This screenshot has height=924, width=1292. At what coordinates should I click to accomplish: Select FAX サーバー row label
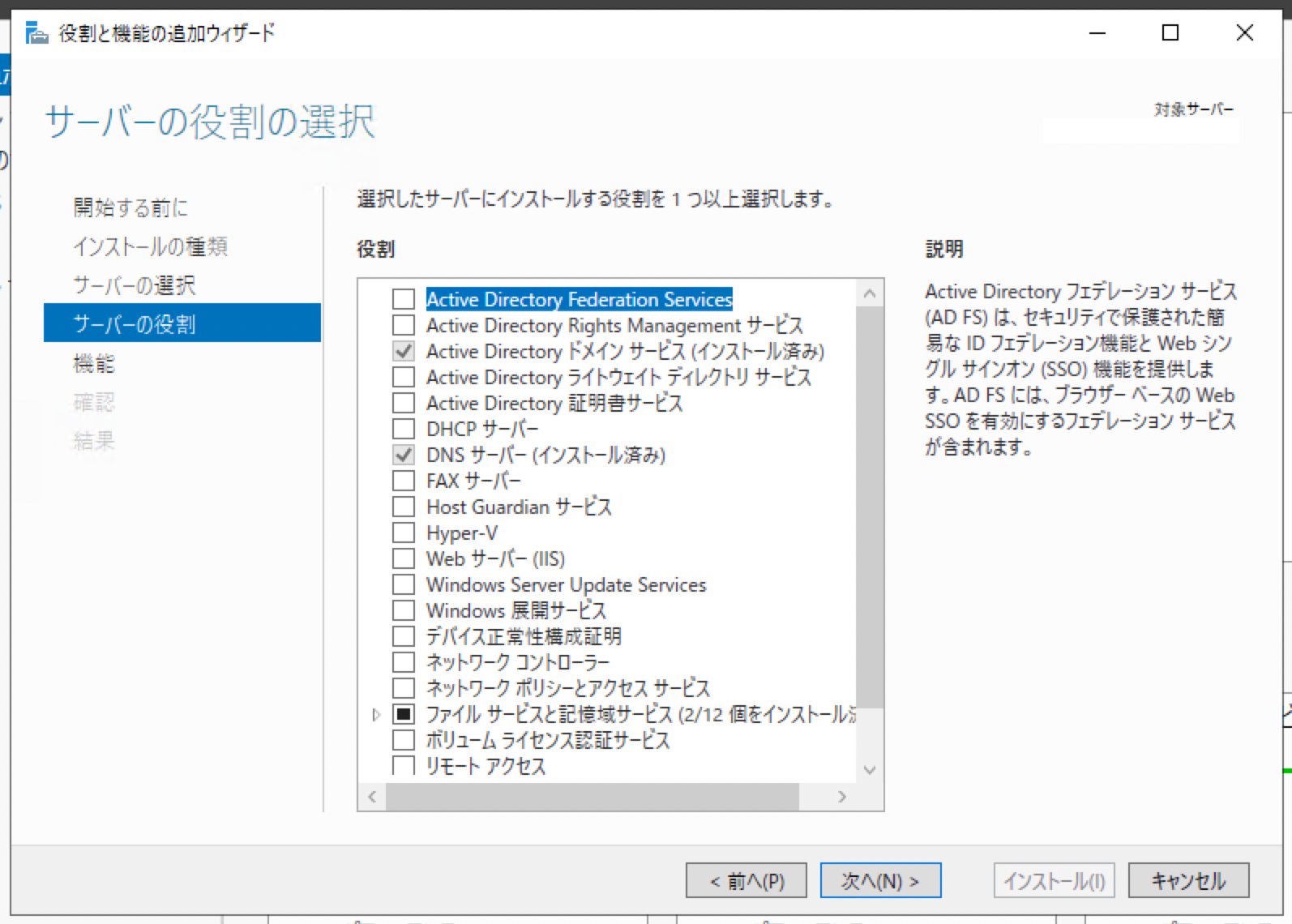474,481
